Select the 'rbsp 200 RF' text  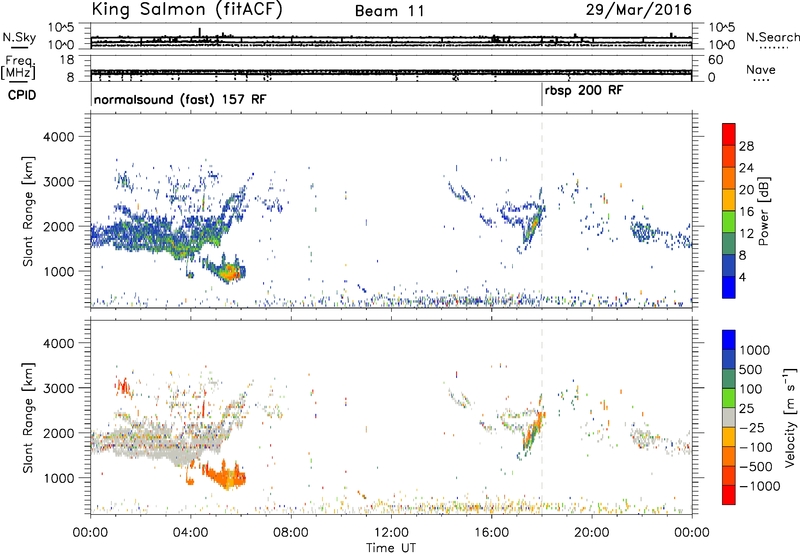pyautogui.click(x=584, y=91)
